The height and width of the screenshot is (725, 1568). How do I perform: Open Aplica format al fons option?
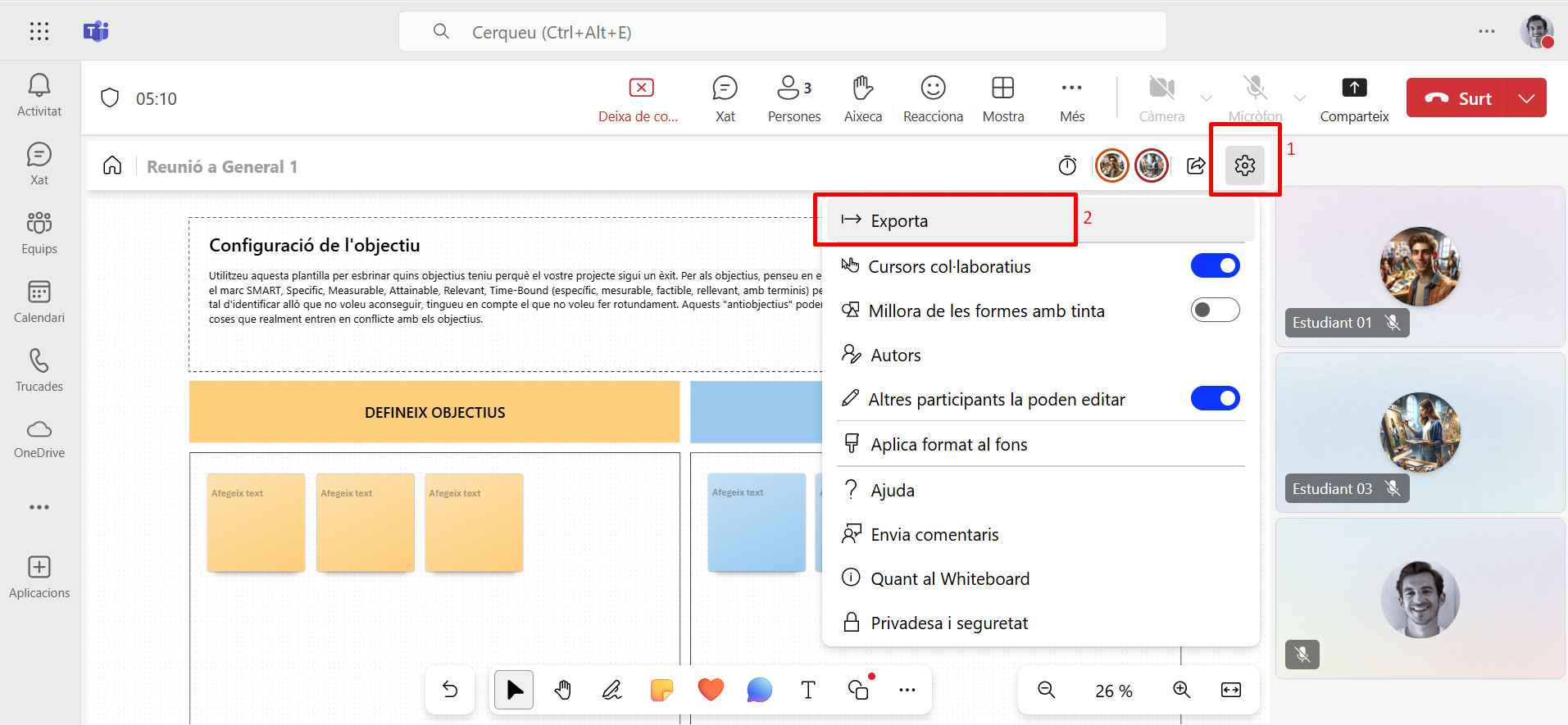(x=948, y=445)
